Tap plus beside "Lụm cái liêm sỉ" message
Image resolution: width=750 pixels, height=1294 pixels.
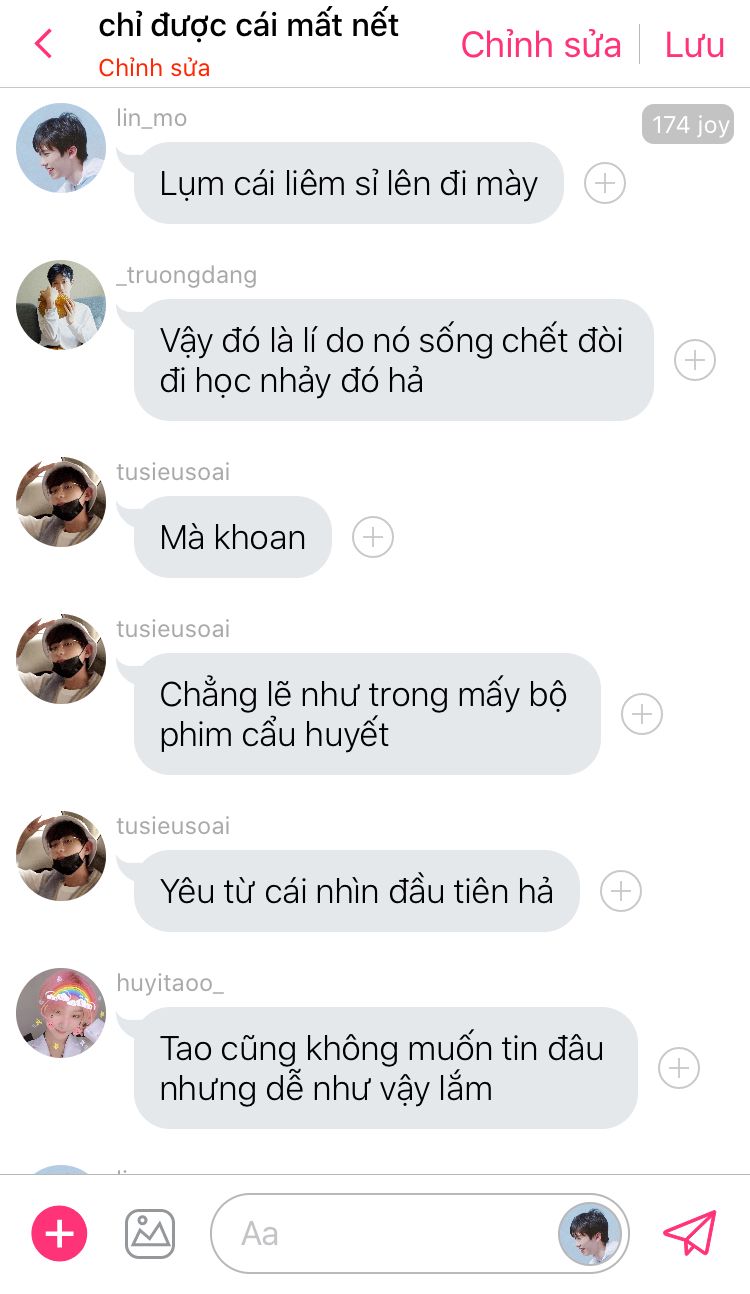coord(605,183)
